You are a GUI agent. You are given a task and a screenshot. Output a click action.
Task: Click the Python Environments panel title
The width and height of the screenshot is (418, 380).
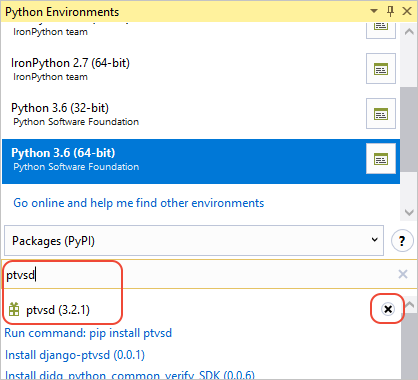point(62,12)
